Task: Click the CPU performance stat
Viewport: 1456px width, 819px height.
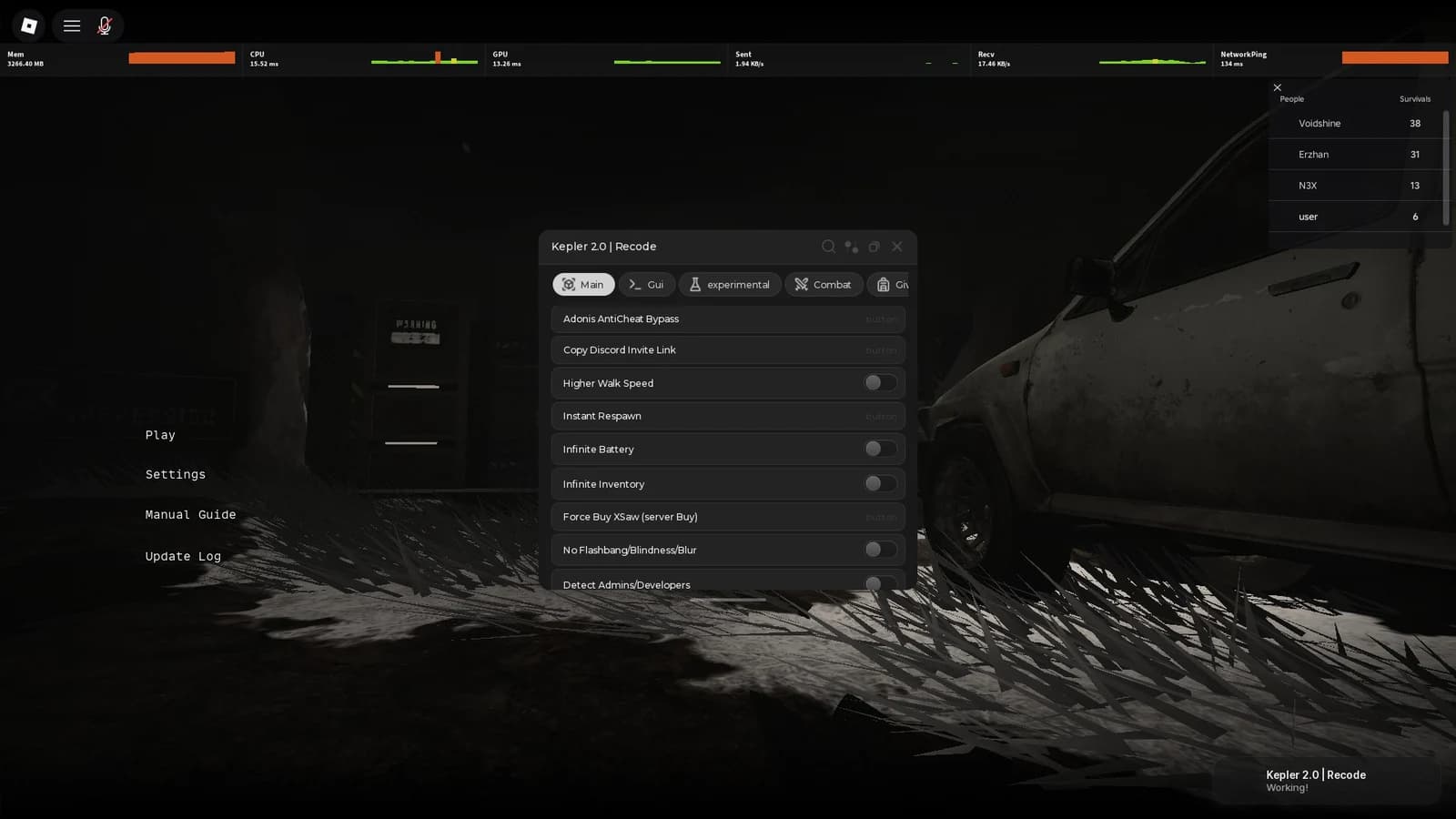Action: pyautogui.click(x=364, y=59)
